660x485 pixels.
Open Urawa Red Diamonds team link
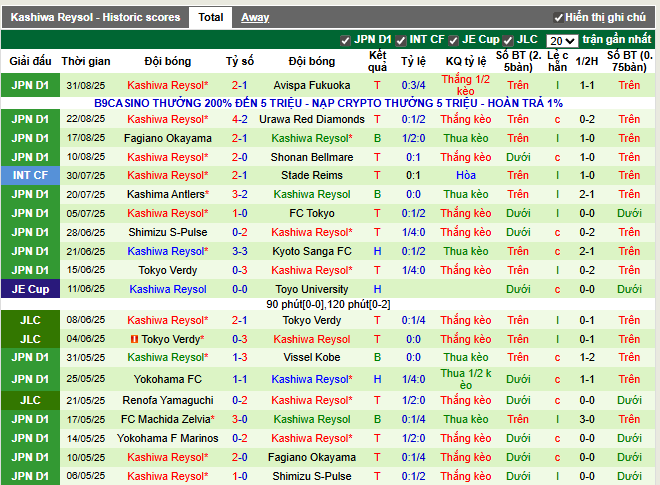[311, 119]
